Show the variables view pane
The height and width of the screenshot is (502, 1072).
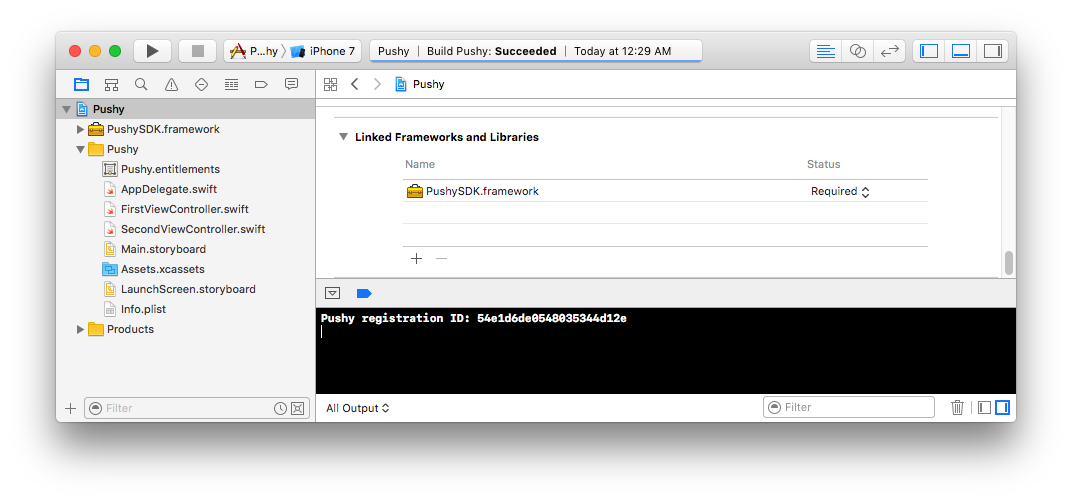point(984,408)
